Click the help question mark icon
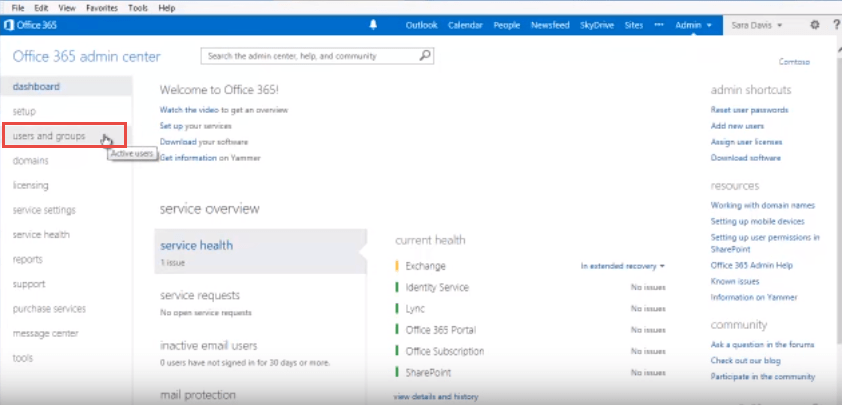The height and width of the screenshot is (405, 842). pos(836,25)
